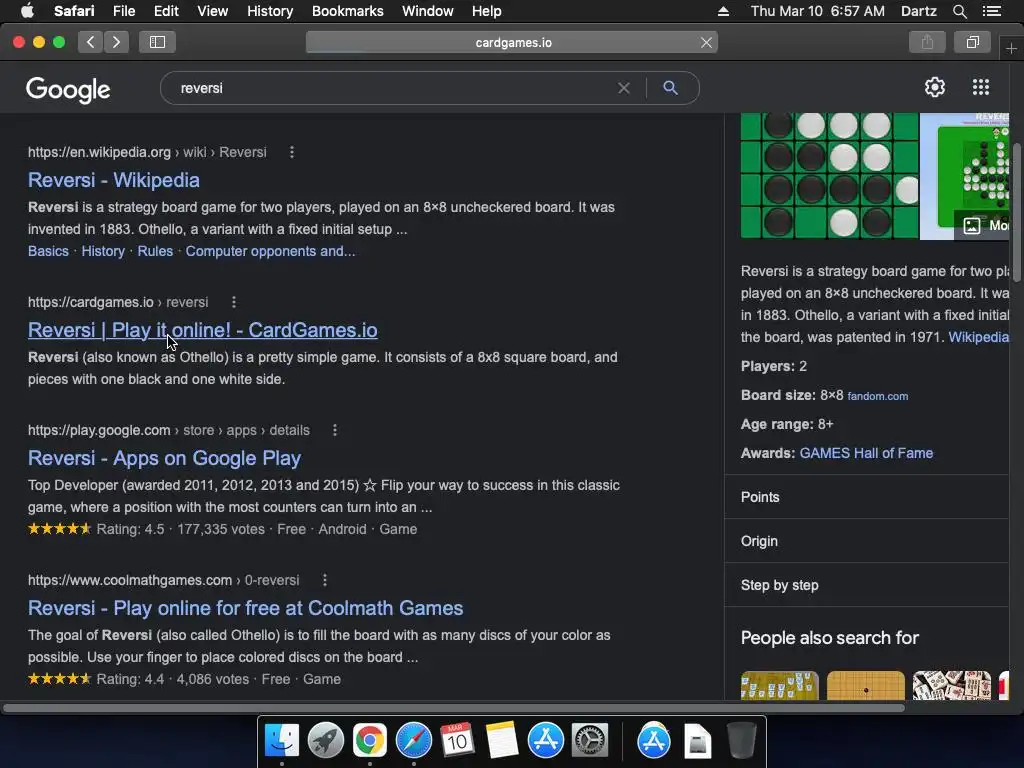This screenshot has width=1024, height=768.
Task: Open the Help menu
Action: 487,11
